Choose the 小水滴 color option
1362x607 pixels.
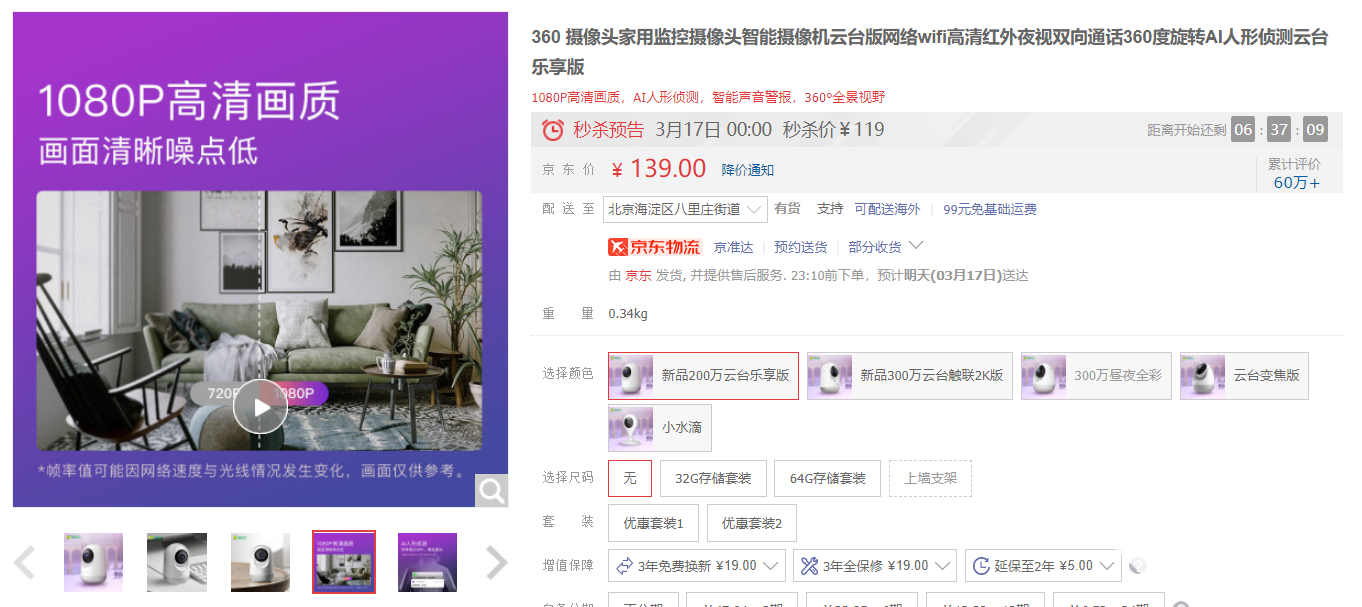pos(660,428)
